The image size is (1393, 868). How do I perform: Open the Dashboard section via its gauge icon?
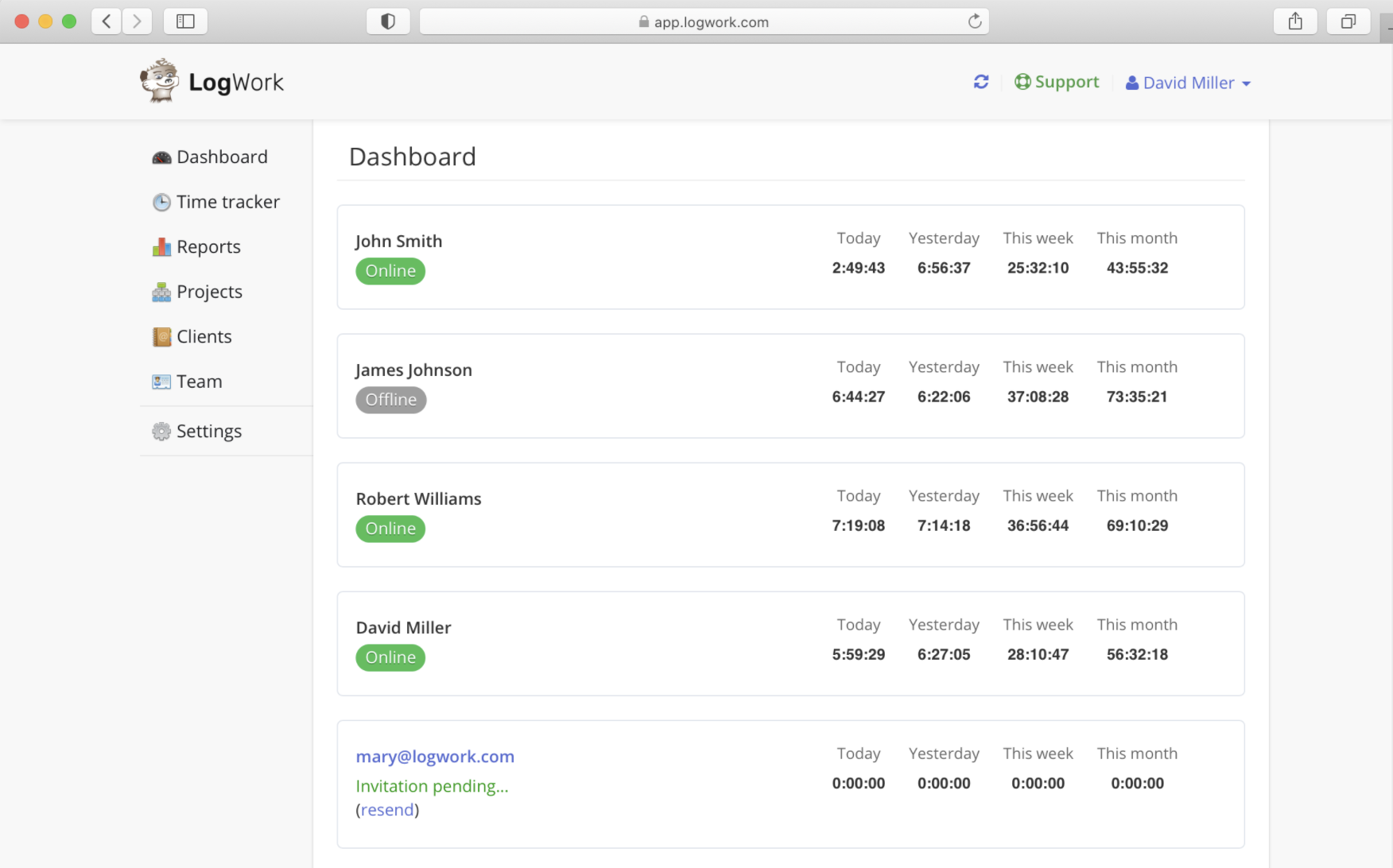coord(161,157)
